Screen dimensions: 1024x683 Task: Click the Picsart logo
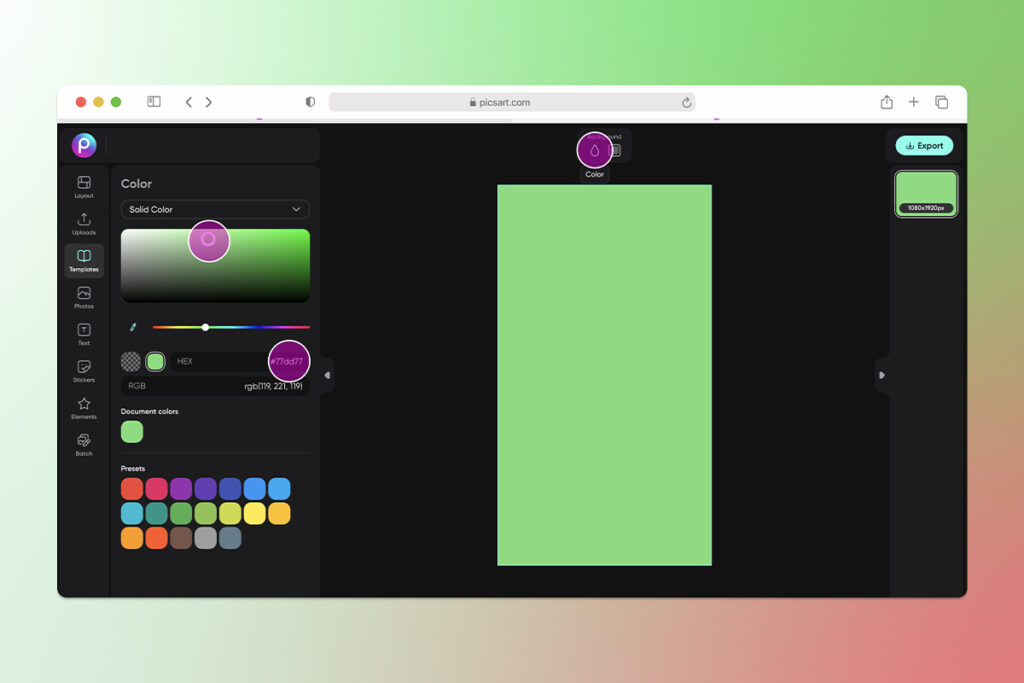tap(84, 145)
